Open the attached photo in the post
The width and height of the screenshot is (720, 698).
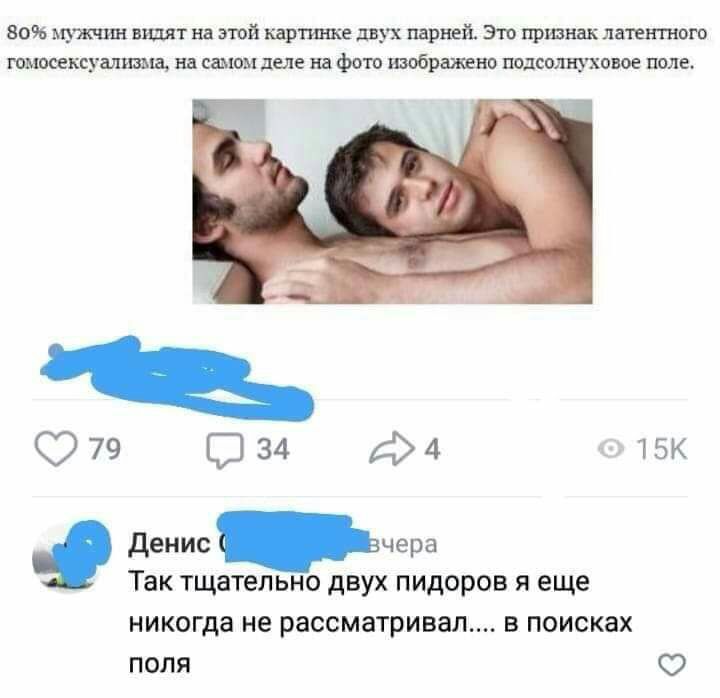pos(392,202)
